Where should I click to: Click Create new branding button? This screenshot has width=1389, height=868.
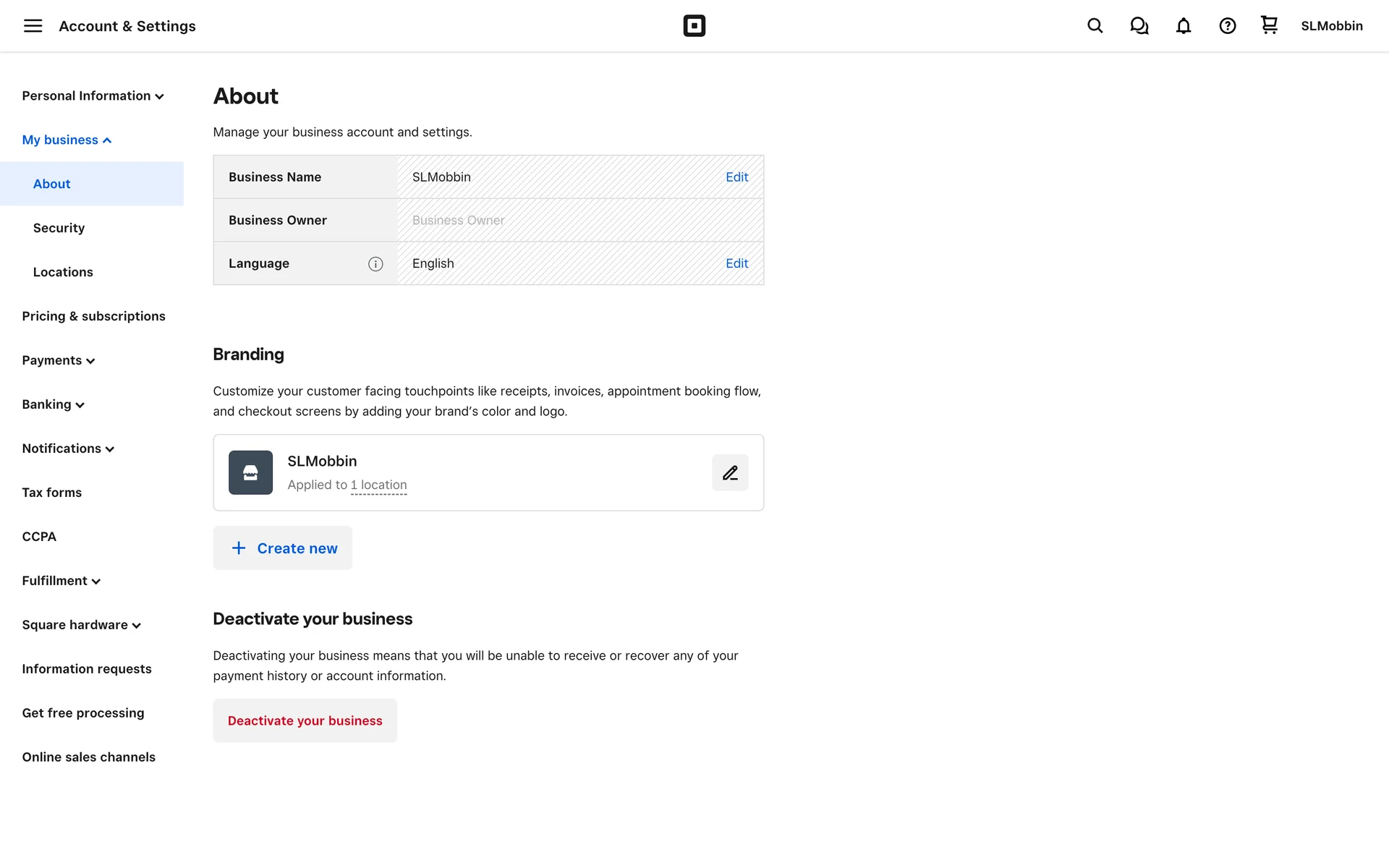tap(283, 548)
